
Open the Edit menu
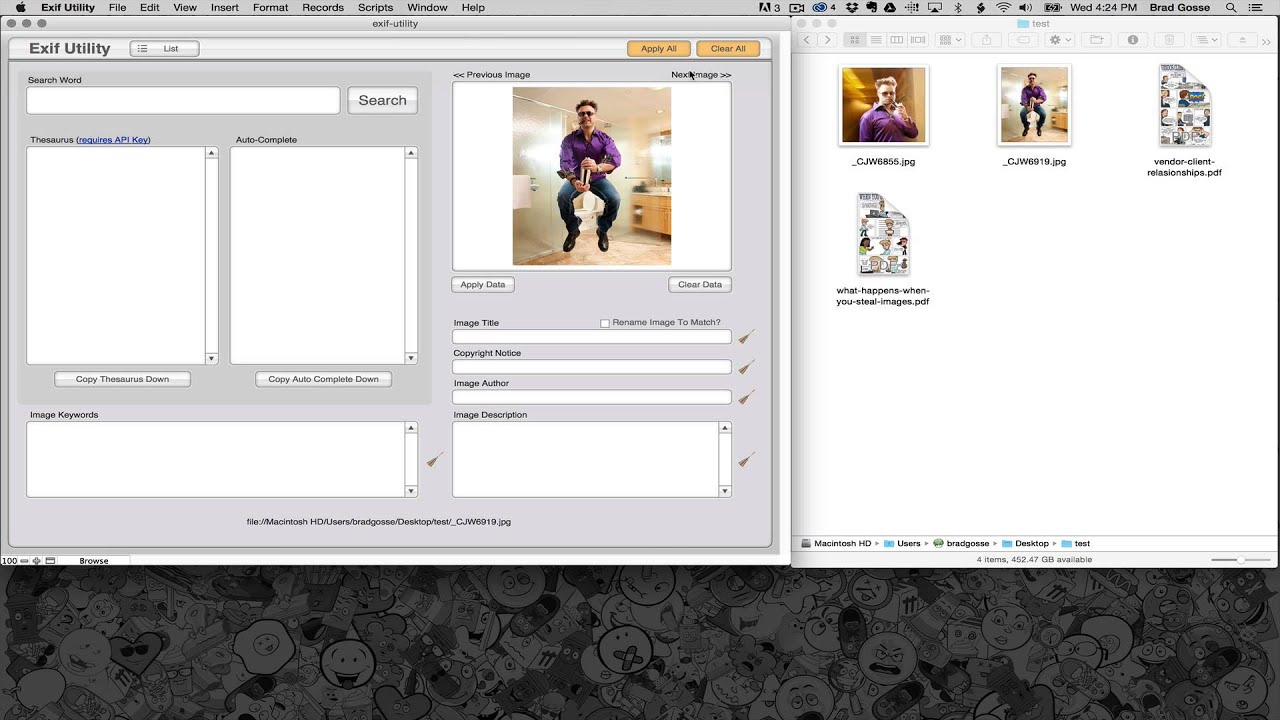click(149, 7)
